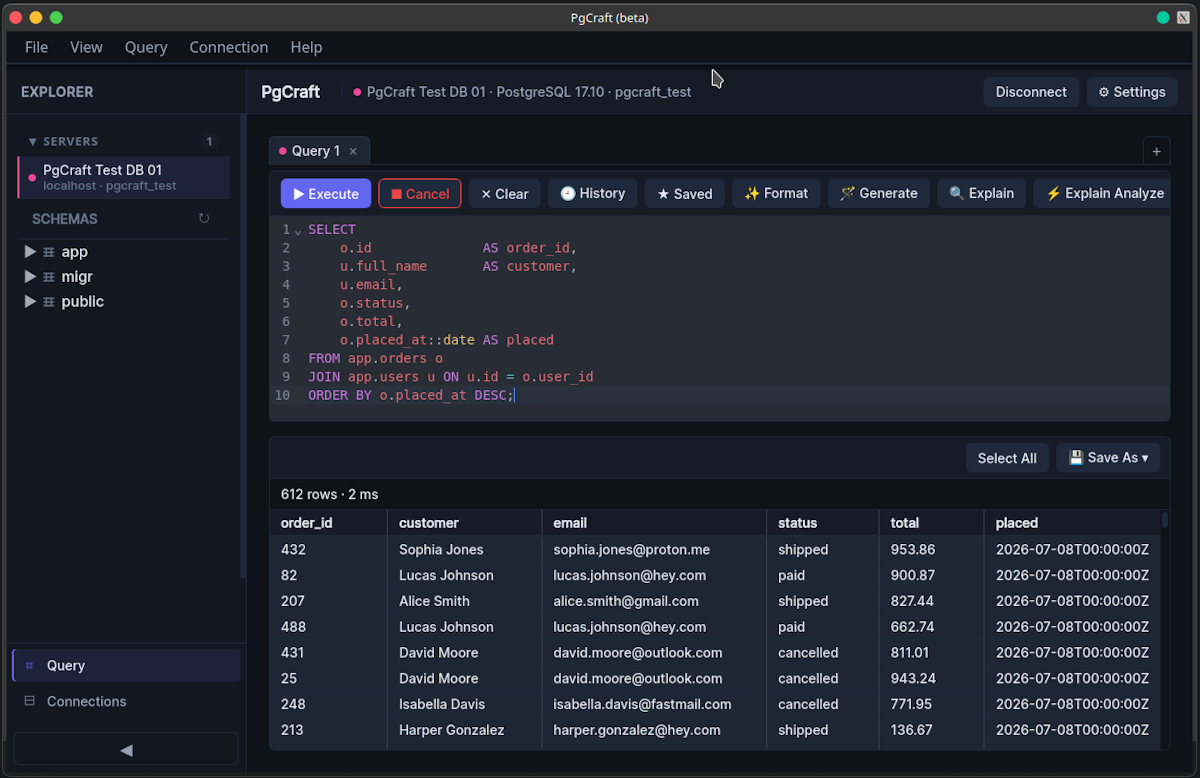Select the Sophia Jones cell

[464, 550]
